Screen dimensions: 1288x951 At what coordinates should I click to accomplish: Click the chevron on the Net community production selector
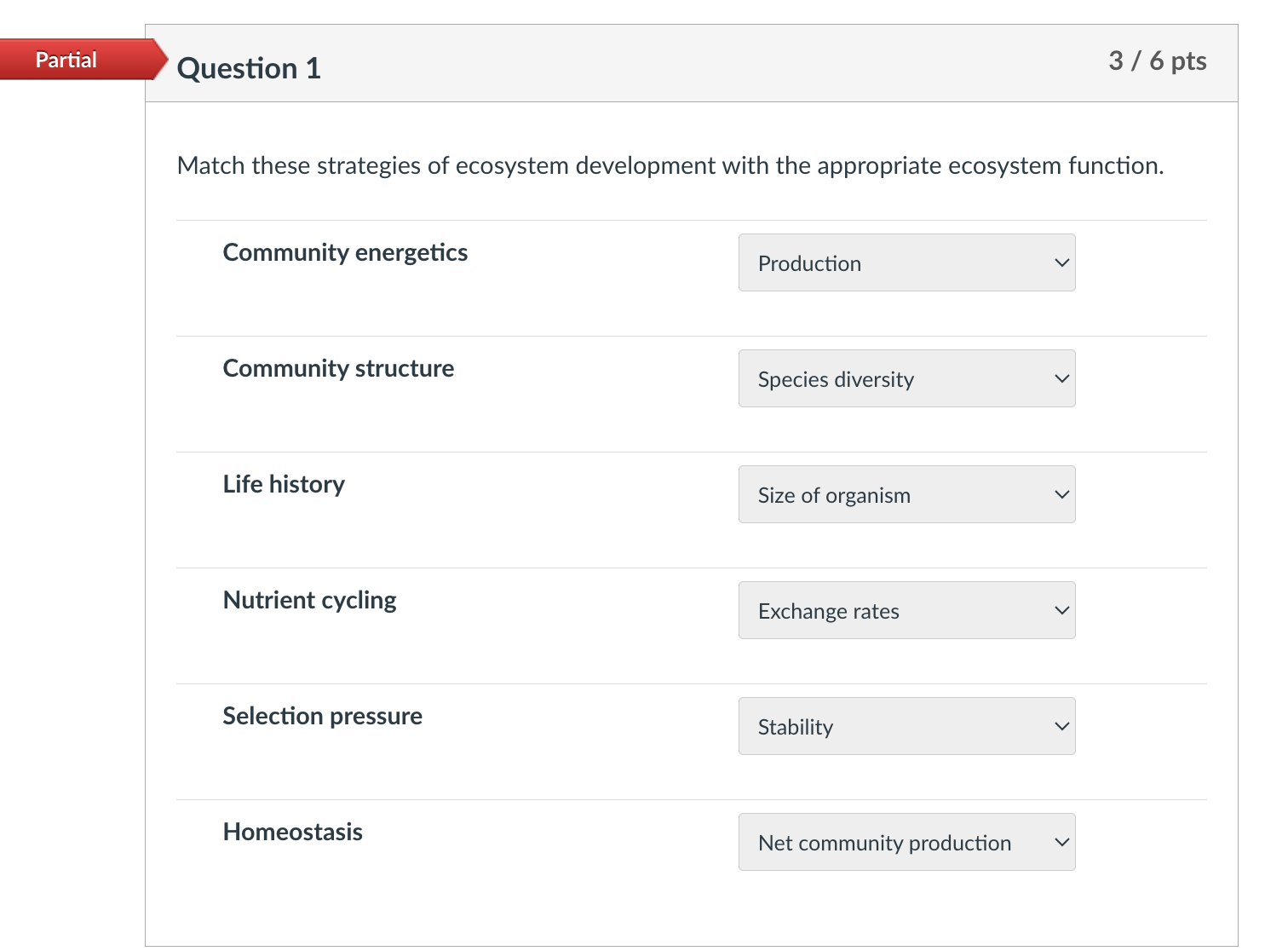coord(1061,842)
